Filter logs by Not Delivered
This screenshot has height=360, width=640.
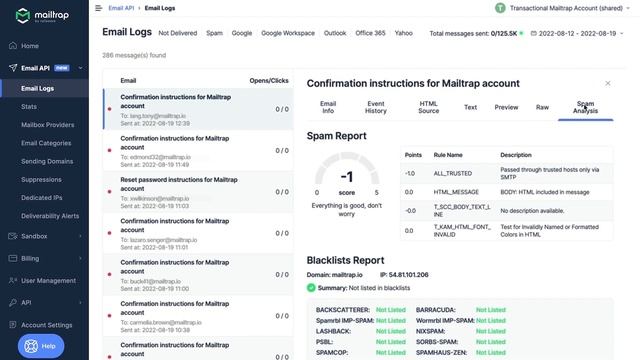(x=178, y=33)
